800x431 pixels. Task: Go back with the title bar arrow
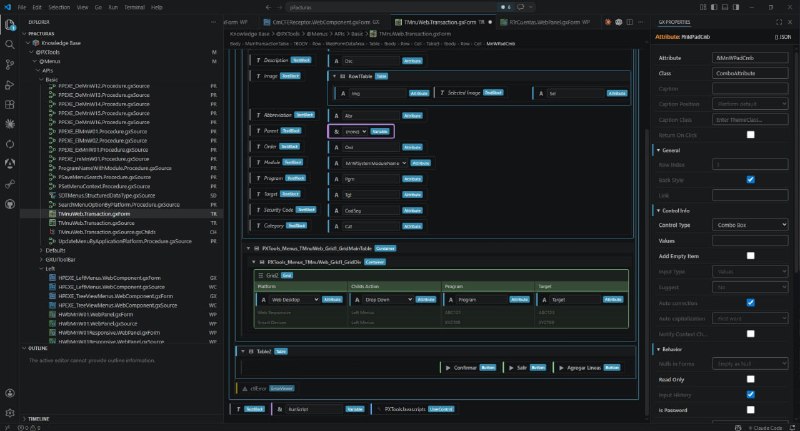[268, 7]
